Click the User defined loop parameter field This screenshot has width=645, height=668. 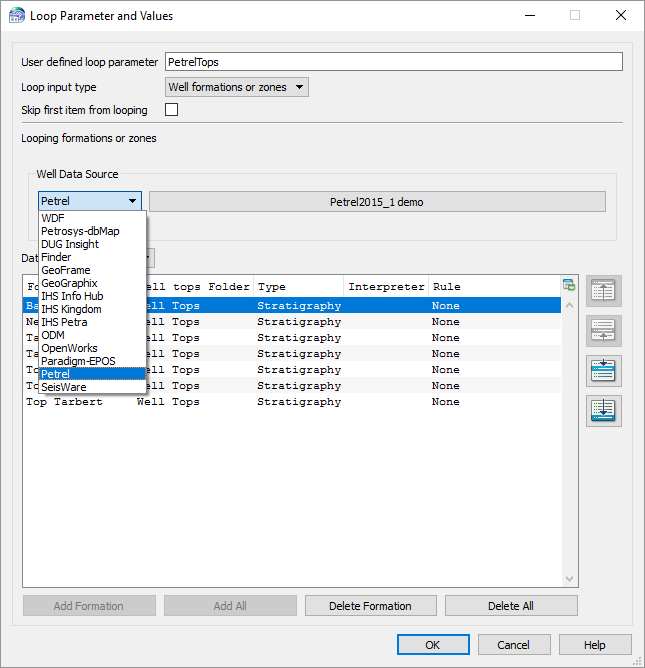point(393,62)
